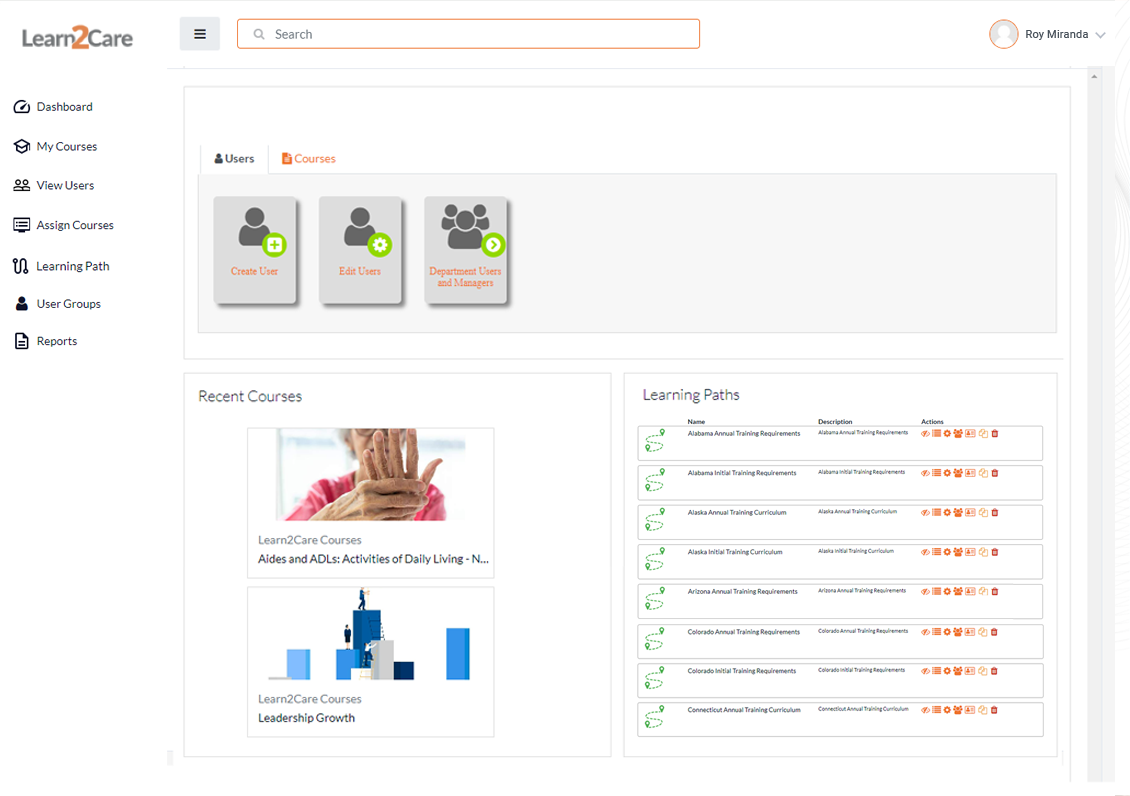
Task: Toggle visibility of Colorado Annual Training Requirements
Action: [925, 632]
